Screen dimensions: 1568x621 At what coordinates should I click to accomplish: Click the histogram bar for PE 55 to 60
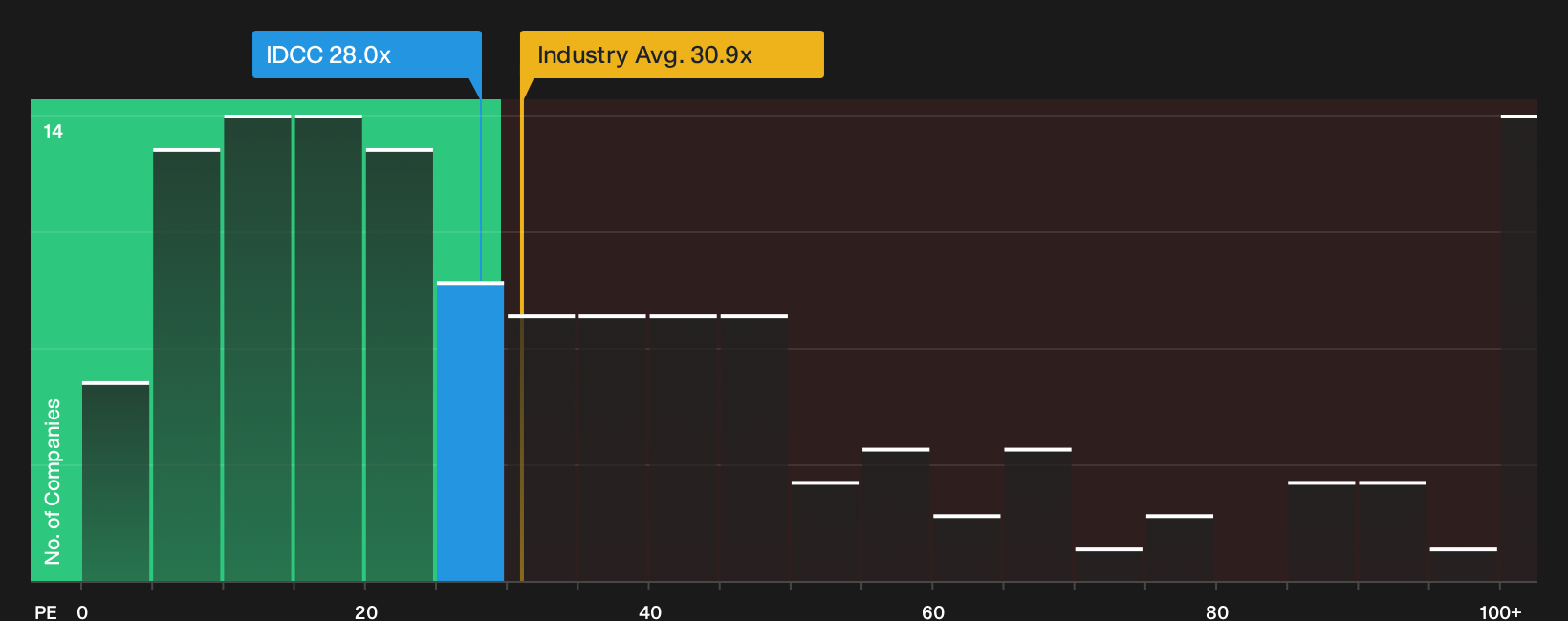[896, 514]
